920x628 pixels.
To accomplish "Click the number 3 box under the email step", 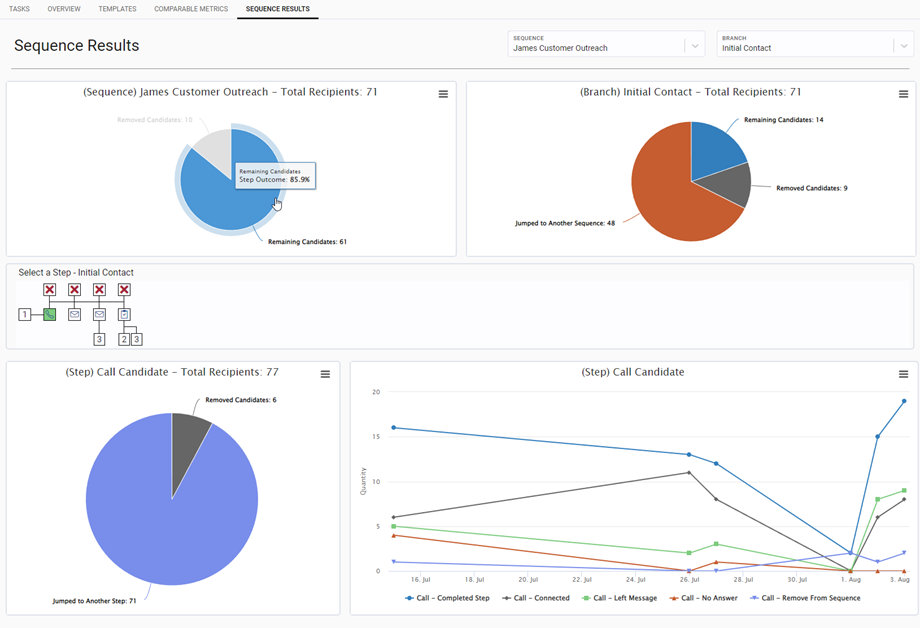I will 99,339.
